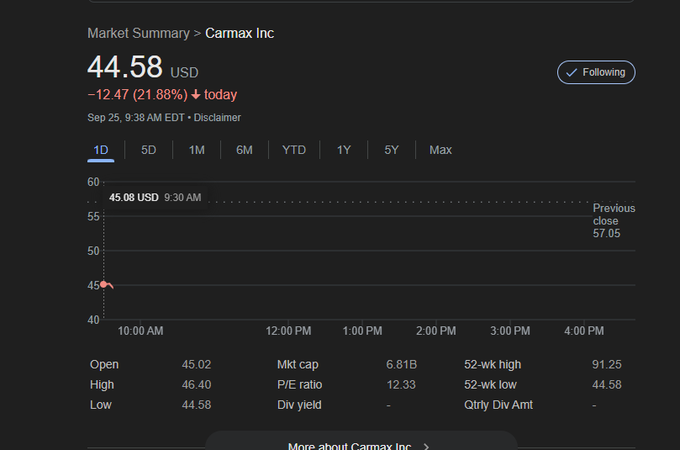680x450 pixels.
Task: Click the Low label in stats table
Action: click(101, 405)
